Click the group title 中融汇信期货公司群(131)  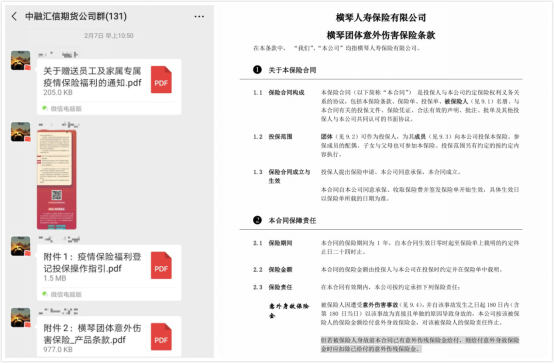[76, 16]
